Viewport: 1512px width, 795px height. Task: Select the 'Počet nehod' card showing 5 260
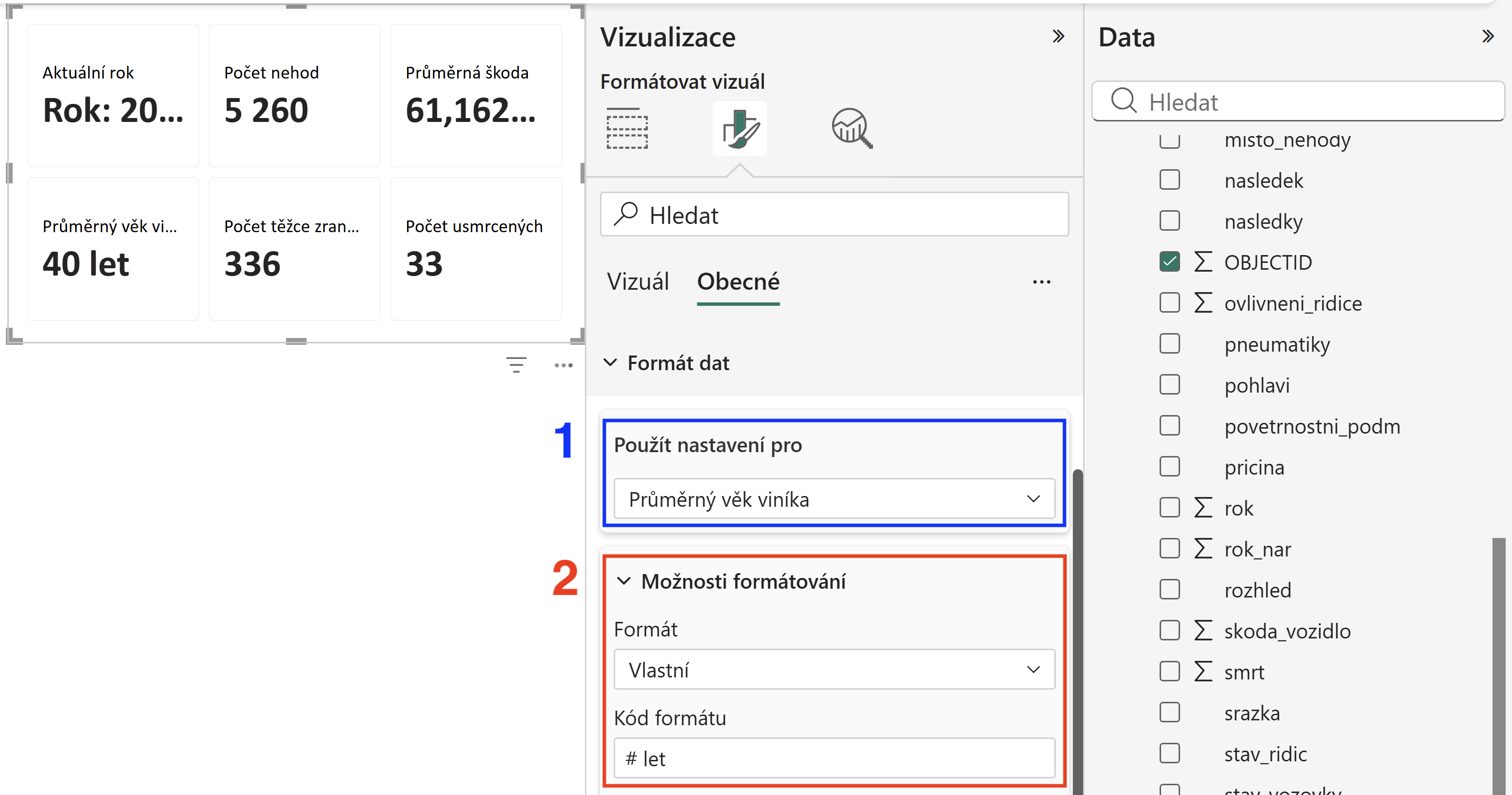[x=295, y=96]
